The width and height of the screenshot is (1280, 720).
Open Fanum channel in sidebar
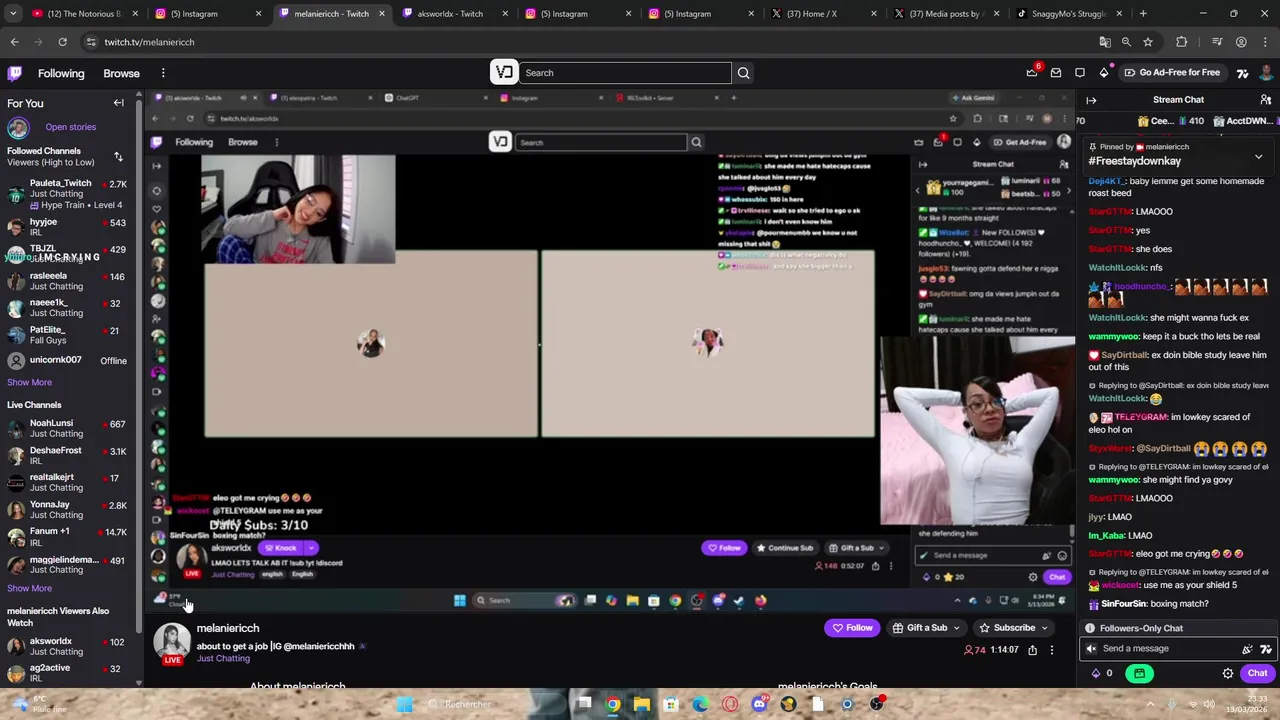pyautogui.click(x=69, y=537)
